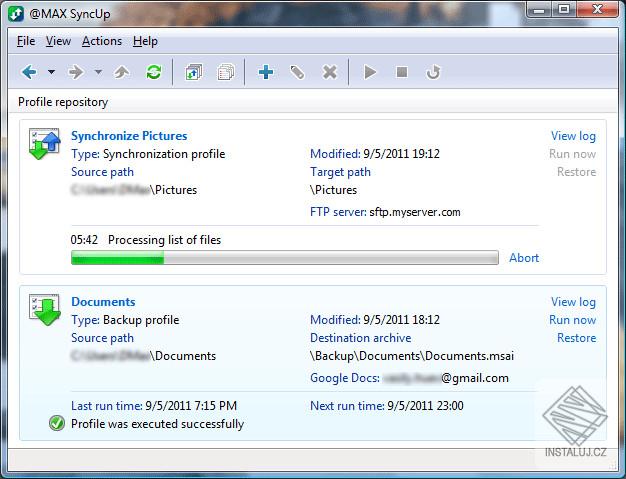Restore the Documents backup profile
Screen dimensions: 626x479
(x=576, y=338)
